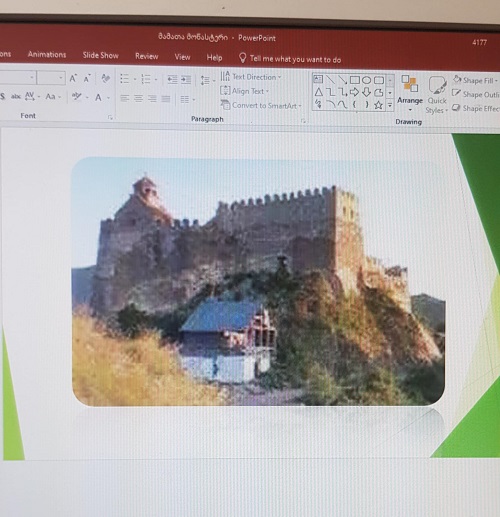Open the Review ribbon tab
500x517 pixels.
coord(147,56)
